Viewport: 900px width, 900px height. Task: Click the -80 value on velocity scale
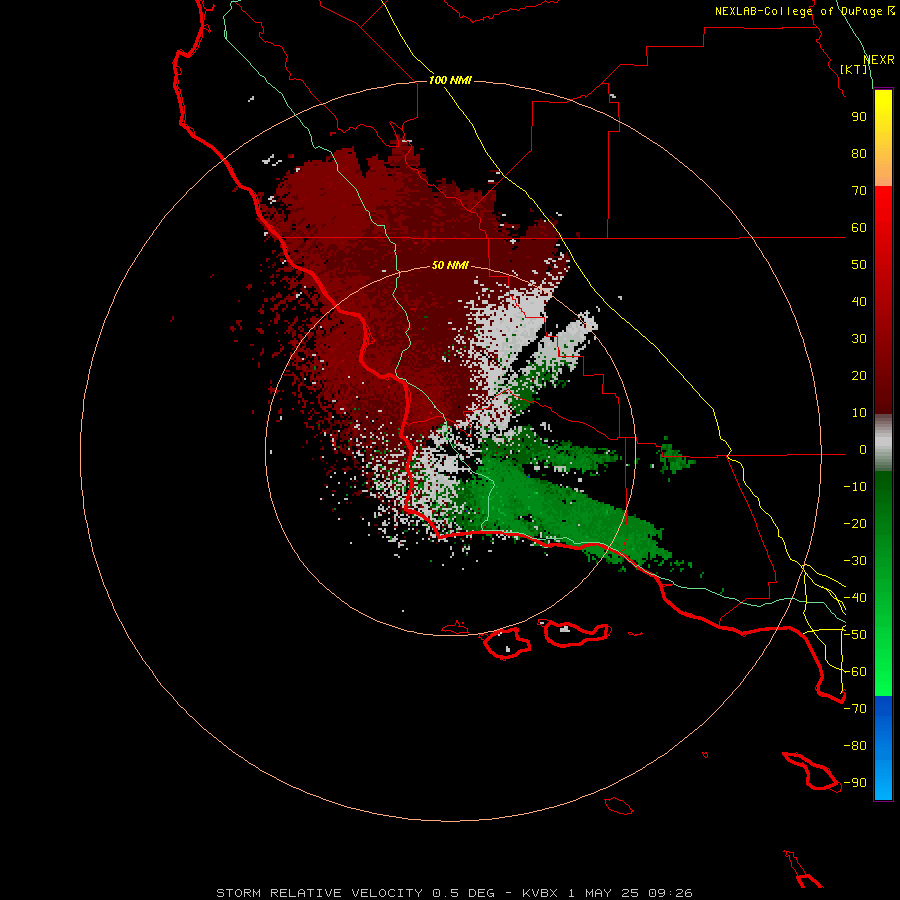[x=855, y=746]
